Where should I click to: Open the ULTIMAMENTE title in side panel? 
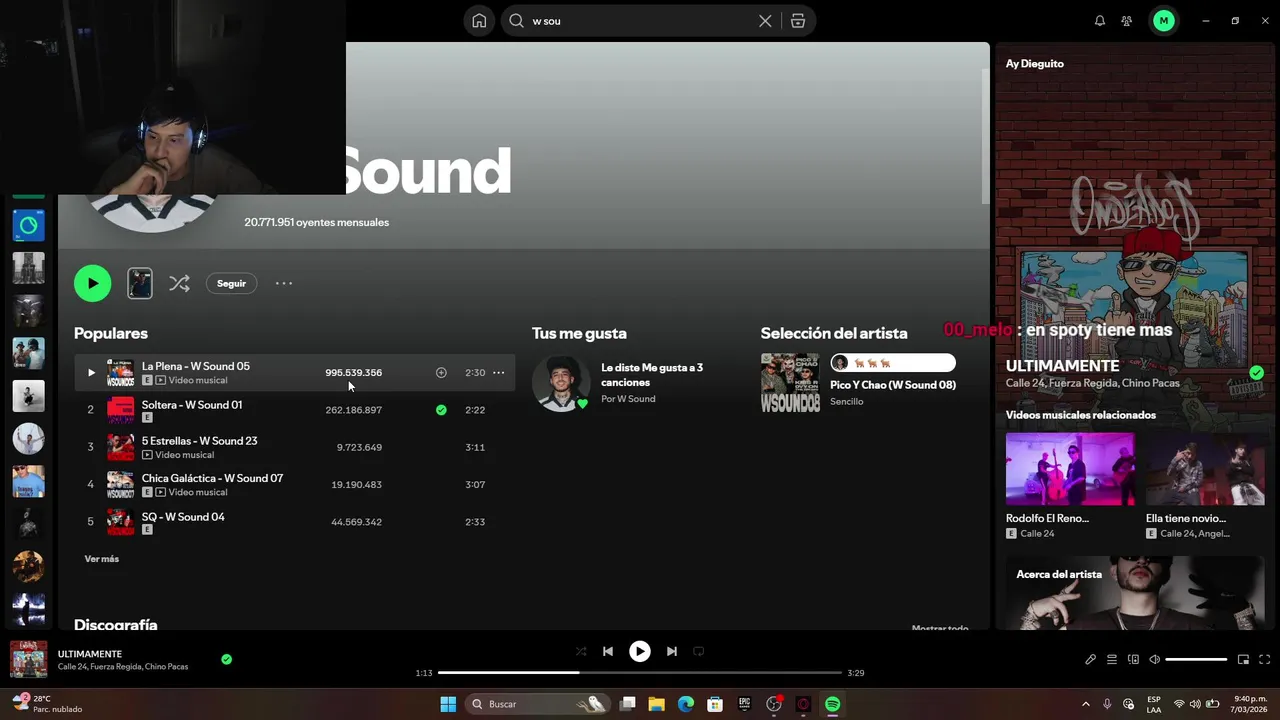(x=1062, y=366)
